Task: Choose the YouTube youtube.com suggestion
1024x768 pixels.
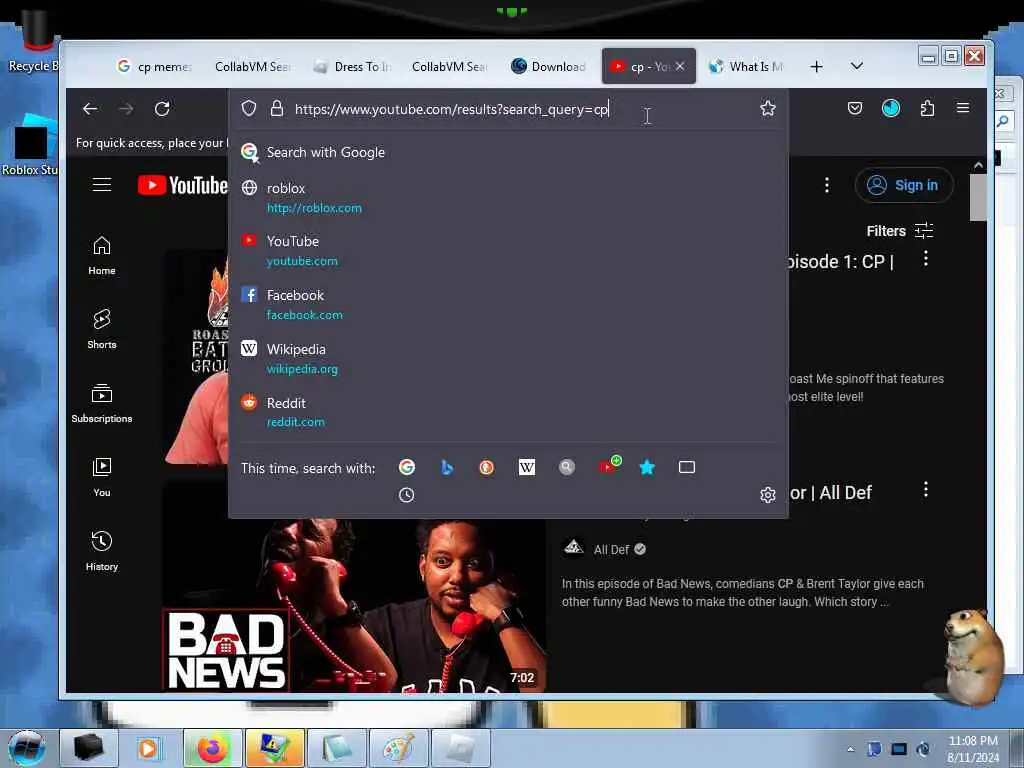Action: click(x=508, y=251)
